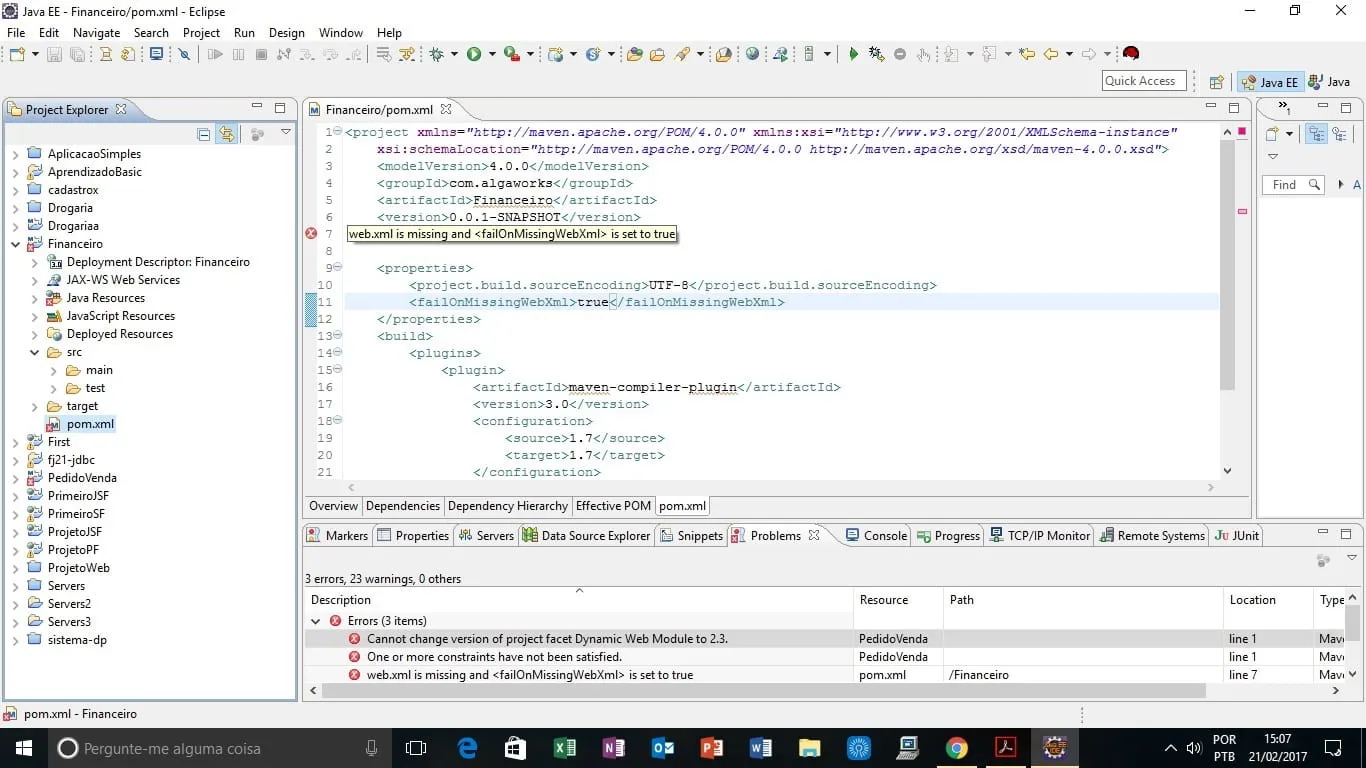This screenshot has width=1366, height=768.
Task: Click the green Run button in toolbar
Action: 474,54
